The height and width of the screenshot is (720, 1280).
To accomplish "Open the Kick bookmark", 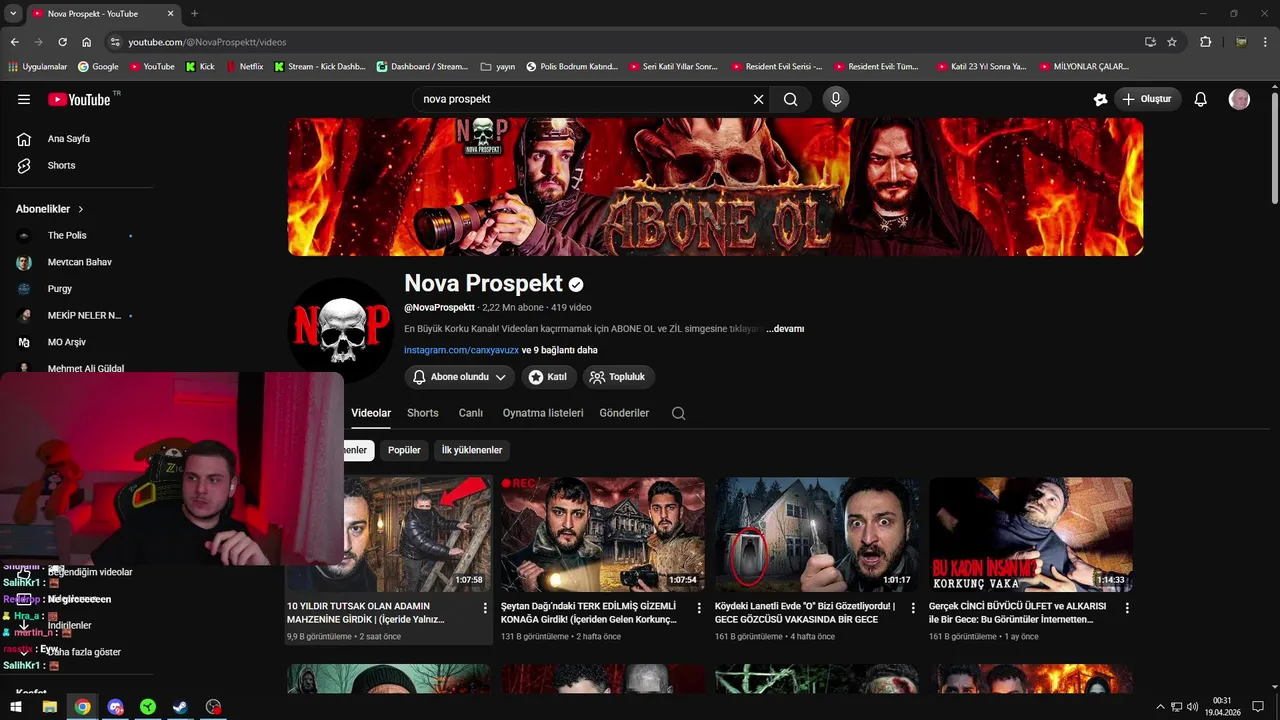I will click(x=200, y=67).
